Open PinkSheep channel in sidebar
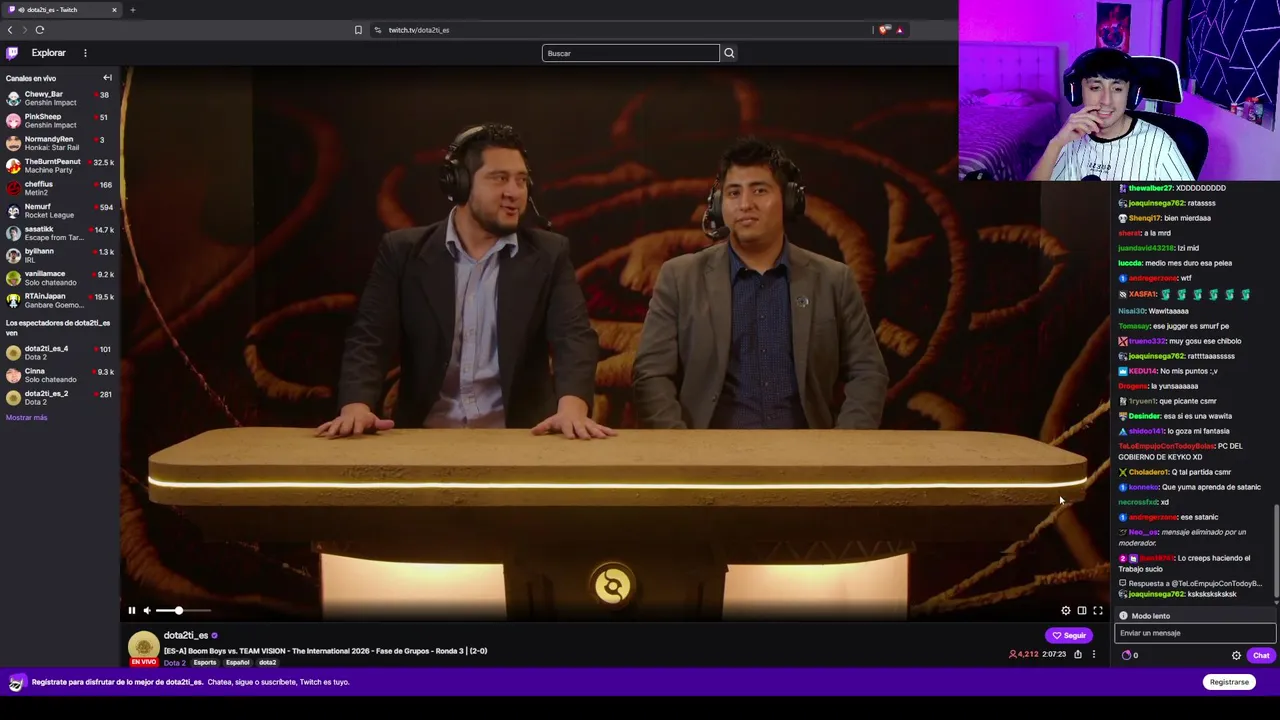The image size is (1280, 720). click(60, 121)
